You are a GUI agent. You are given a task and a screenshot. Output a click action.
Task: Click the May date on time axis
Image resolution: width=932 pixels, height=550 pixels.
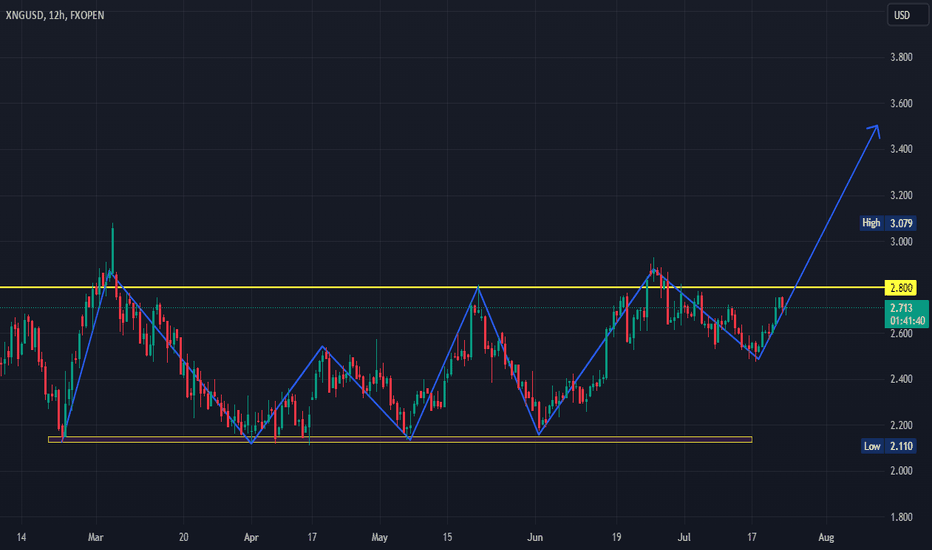(379, 537)
